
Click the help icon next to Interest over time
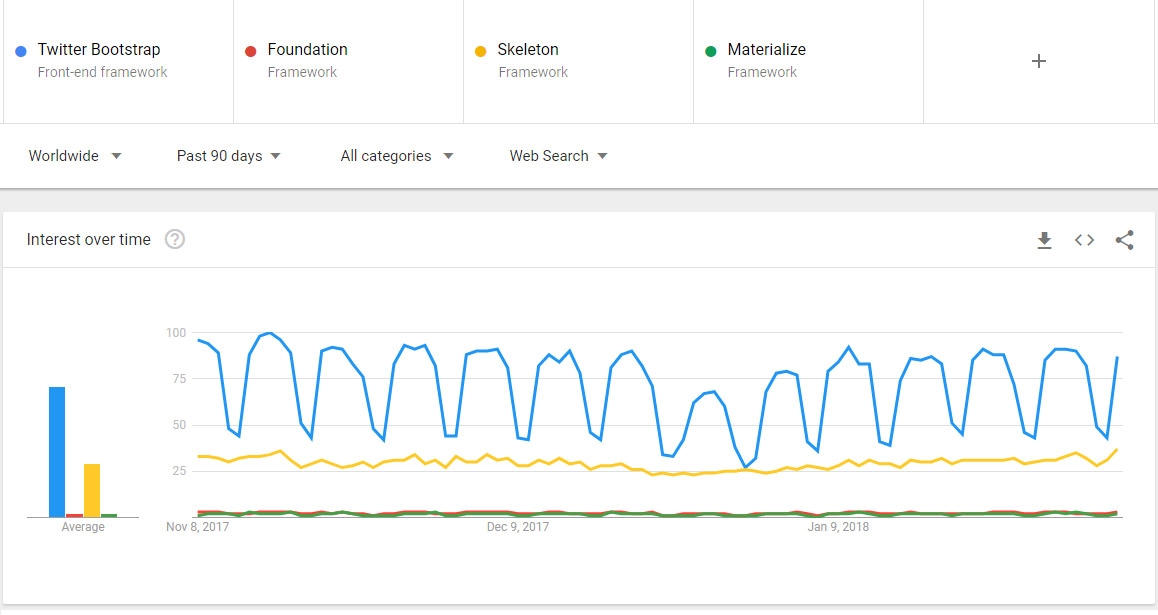click(175, 239)
